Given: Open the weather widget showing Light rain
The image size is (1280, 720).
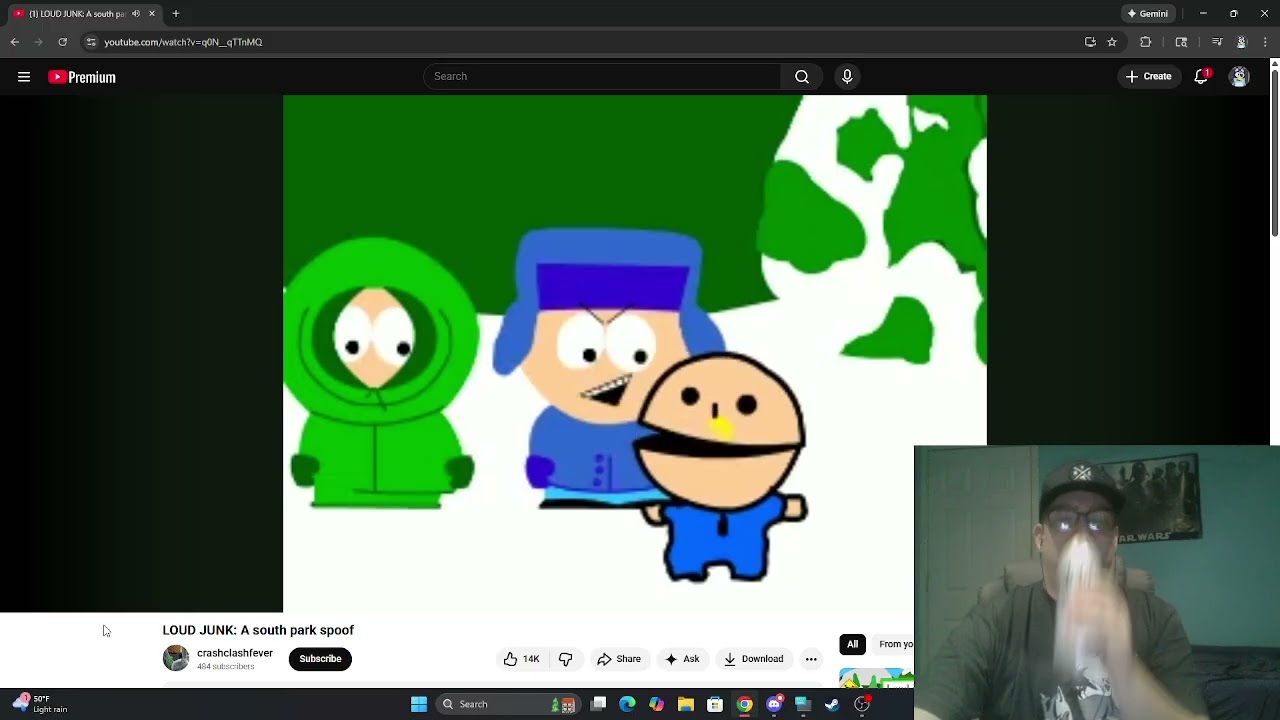Looking at the screenshot, I should tap(40, 704).
